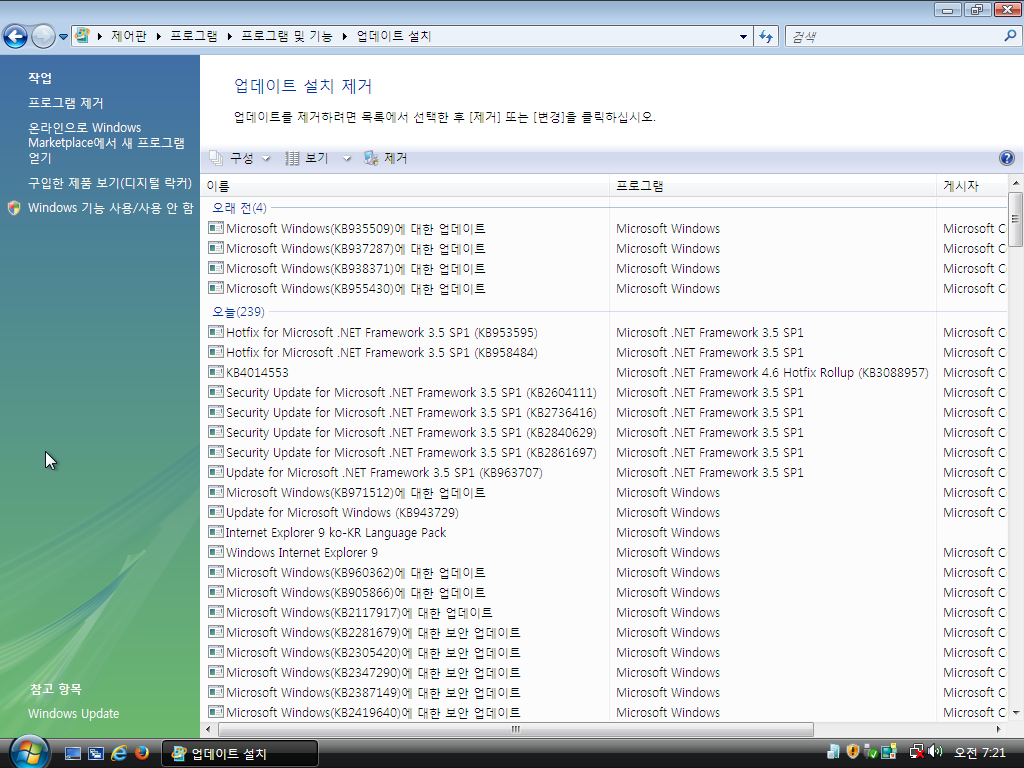Select KB2387149 security update entry

click(x=373, y=692)
